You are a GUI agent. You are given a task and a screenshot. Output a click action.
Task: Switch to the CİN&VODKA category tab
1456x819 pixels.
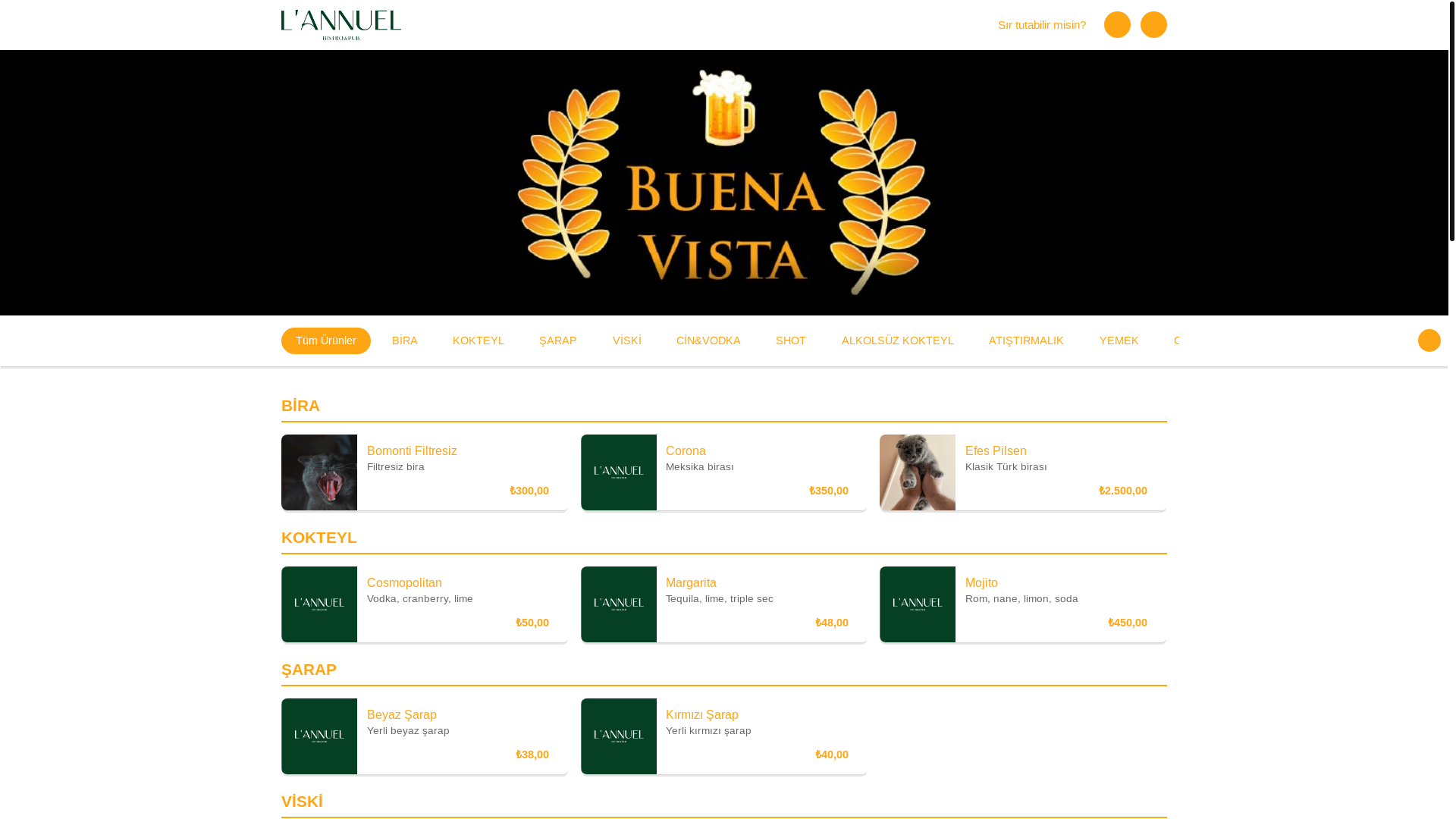pyautogui.click(x=708, y=340)
